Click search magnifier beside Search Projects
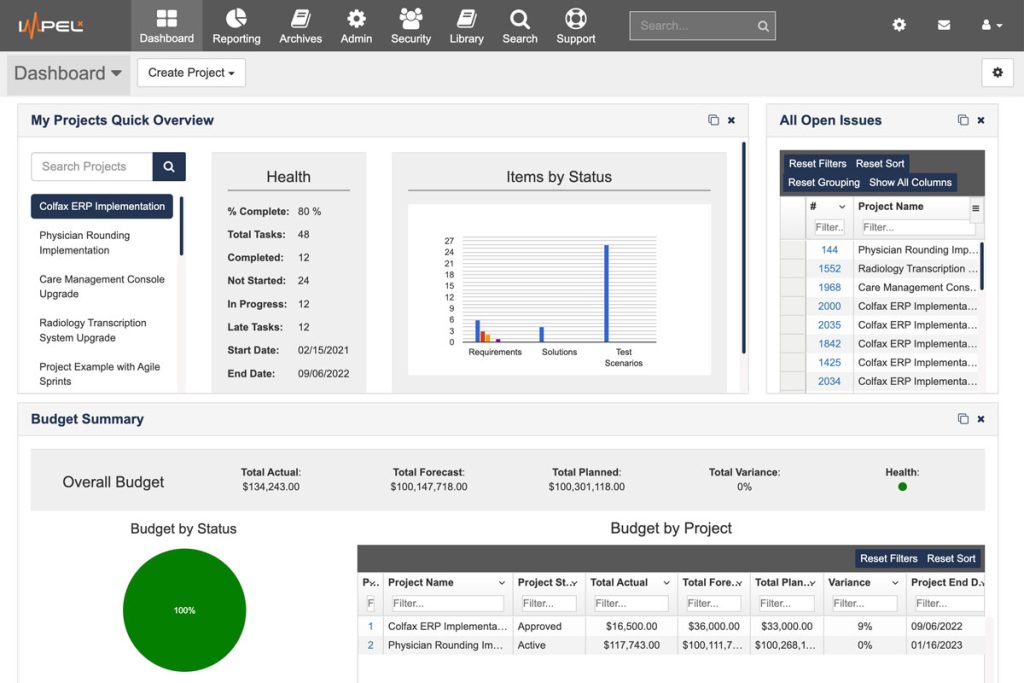The height and width of the screenshot is (683, 1024). tap(169, 167)
